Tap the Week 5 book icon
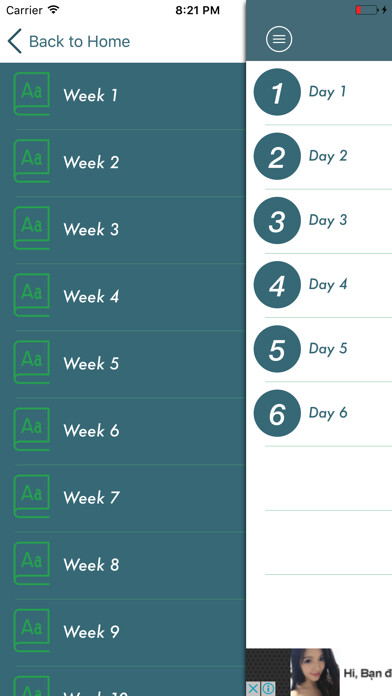 click(32, 362)
